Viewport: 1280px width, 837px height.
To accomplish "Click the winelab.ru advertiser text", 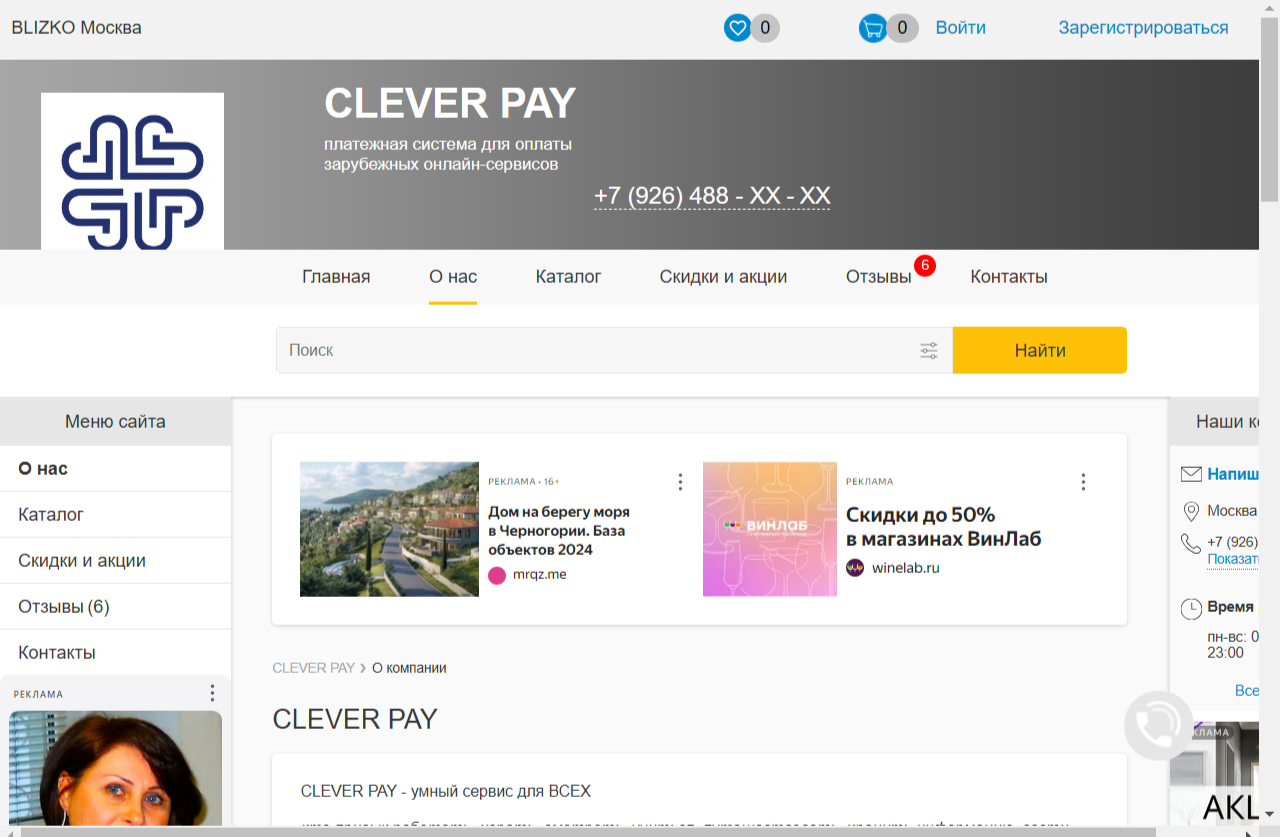I will (906, 568).
